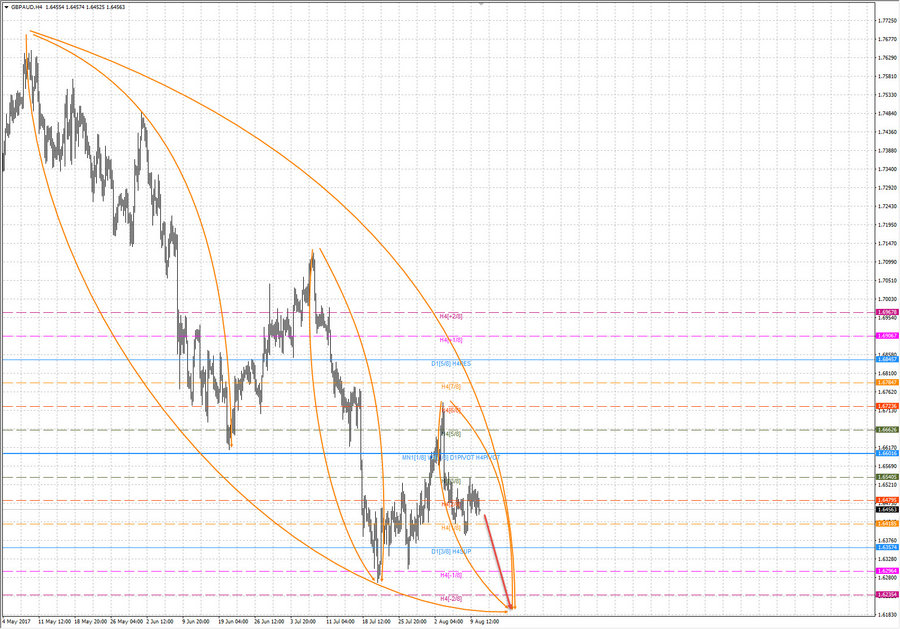
Task: Click the H4[7/8] level label
Action: pyautogui.click(x=451, y=387)
